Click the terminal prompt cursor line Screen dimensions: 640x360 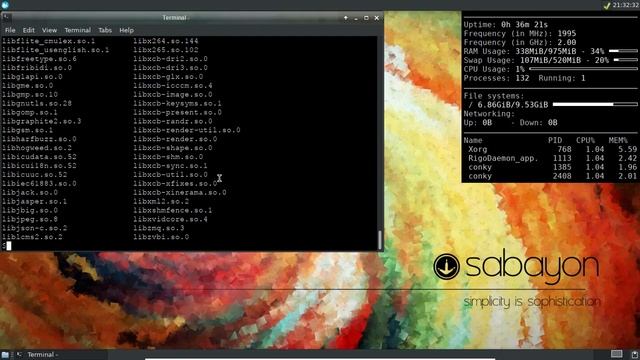tap(7, 245)
